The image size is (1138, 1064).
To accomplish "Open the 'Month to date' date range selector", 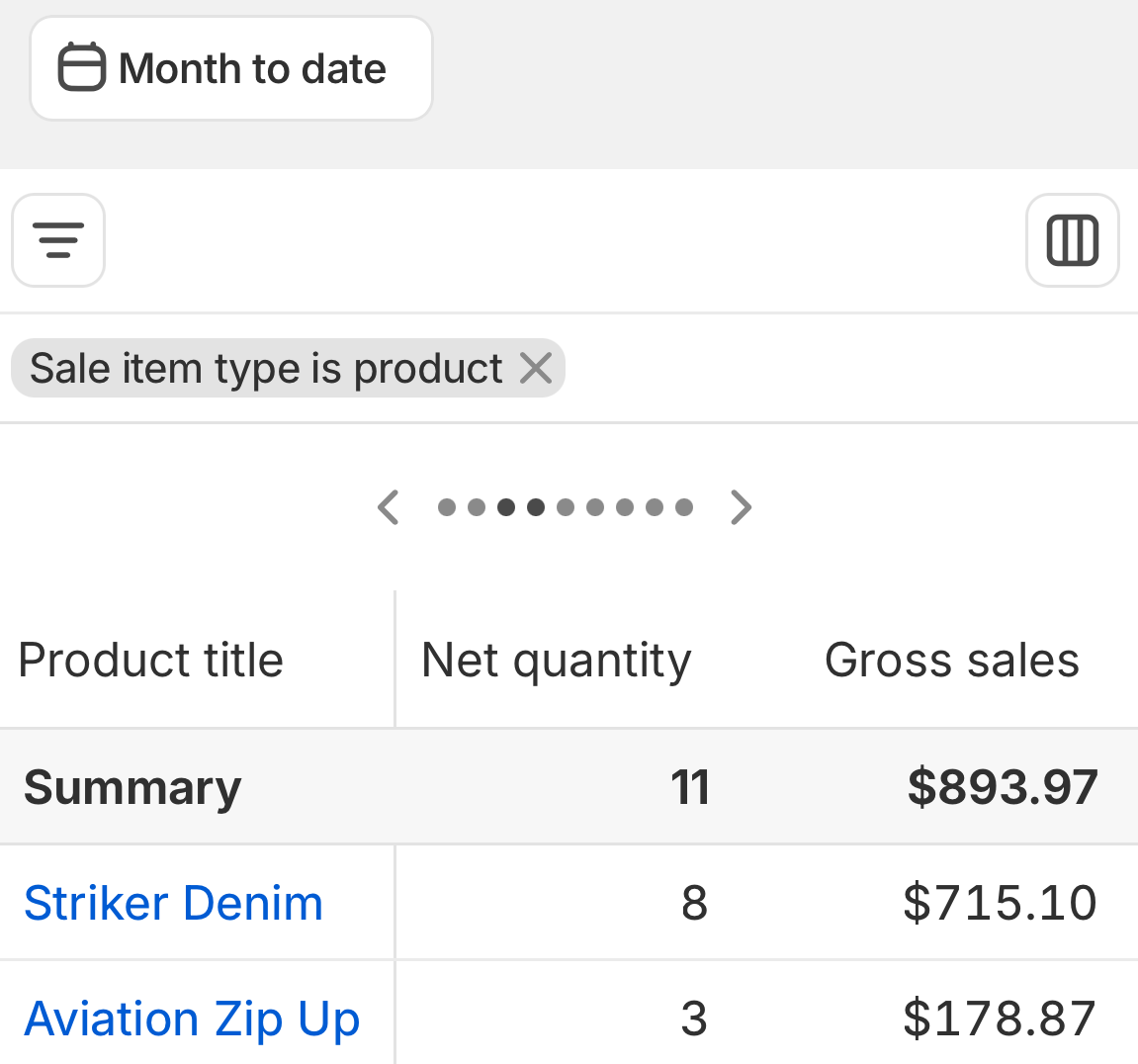I will coord(252,69).
